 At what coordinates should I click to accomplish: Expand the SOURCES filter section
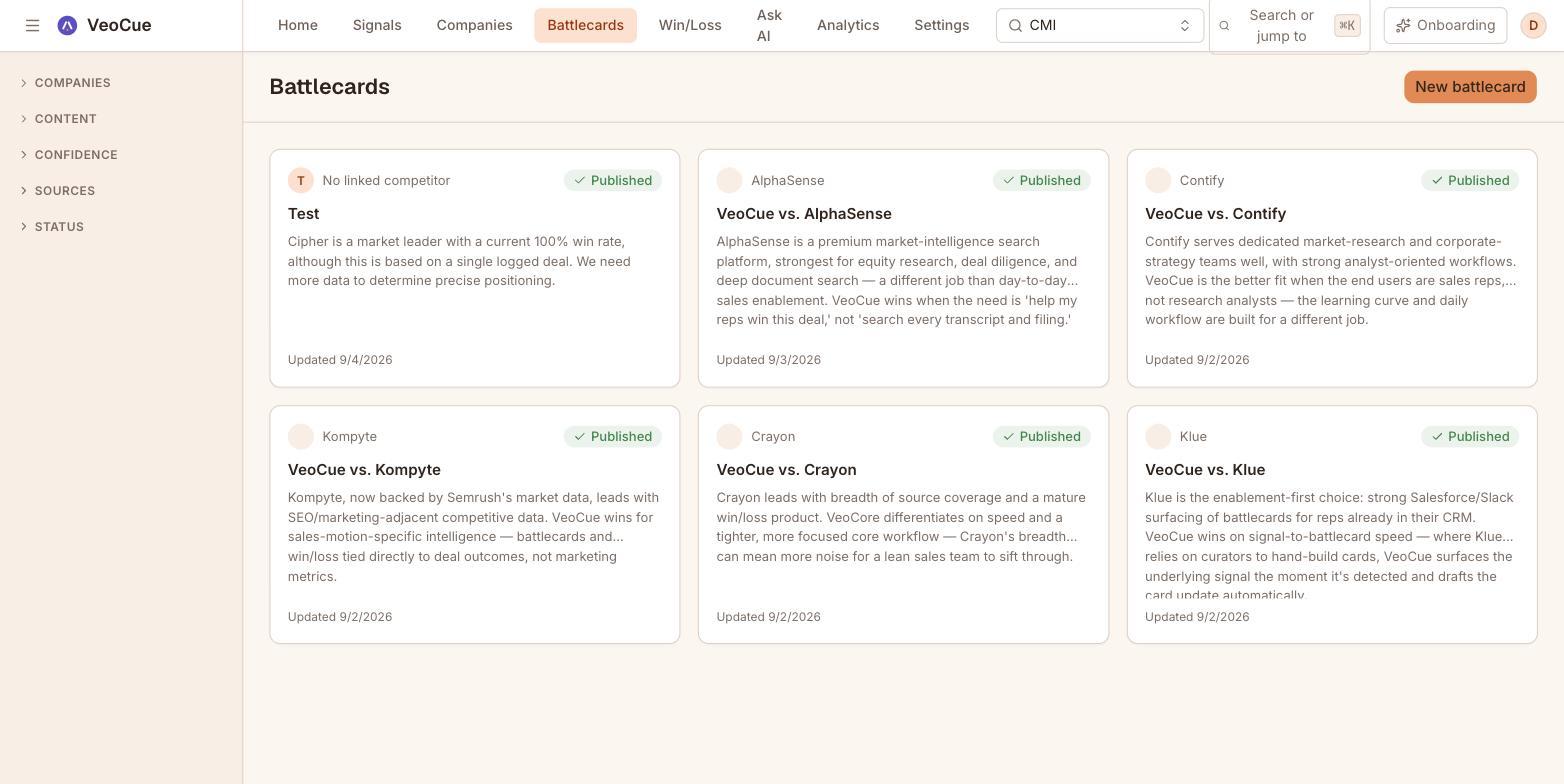58,191
